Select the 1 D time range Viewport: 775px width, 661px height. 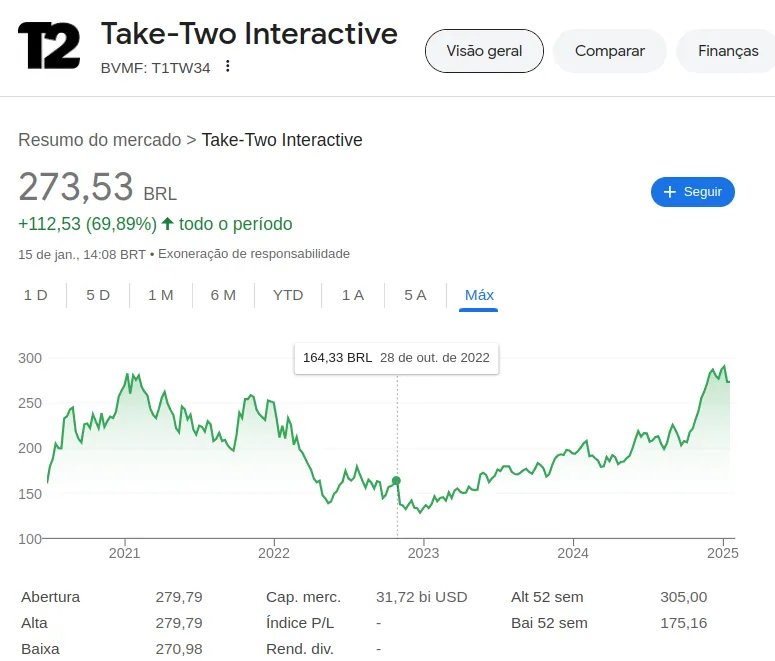36,295
